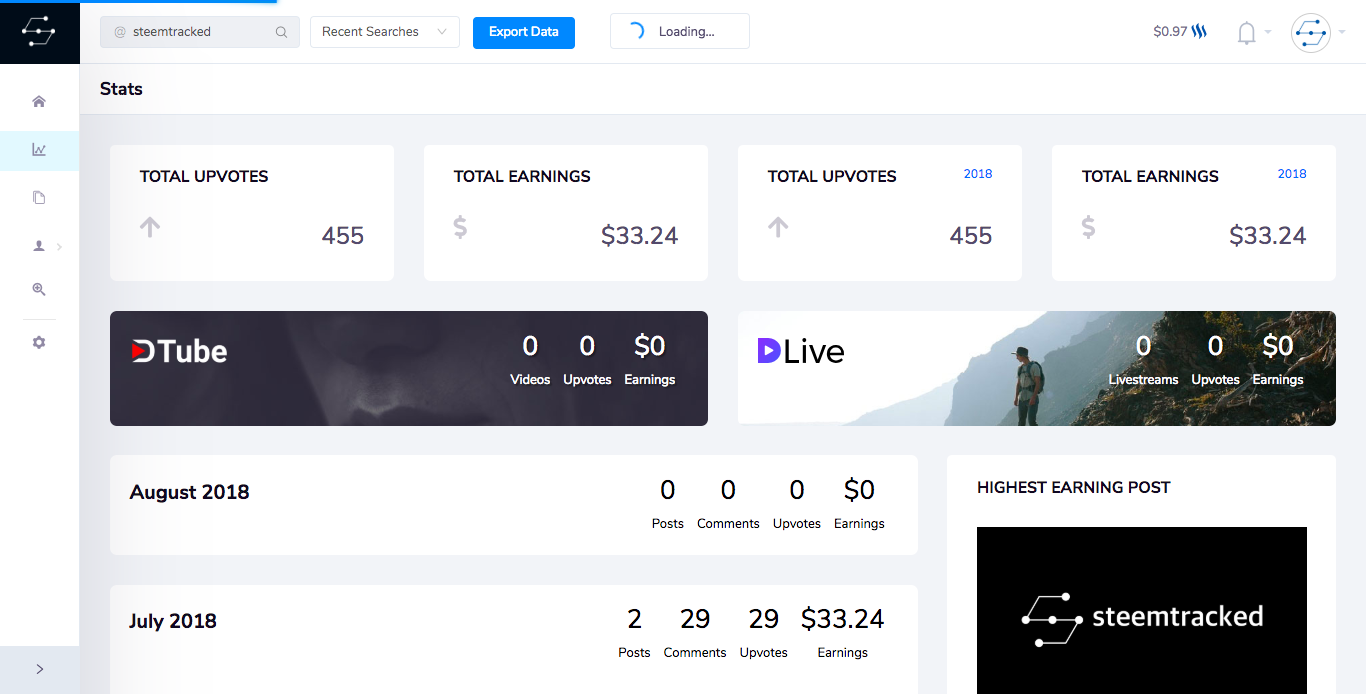Expand the dropdown arrow beside the avatar
The width and height of the screenshot is (1366, 694).
point(1342,32)
